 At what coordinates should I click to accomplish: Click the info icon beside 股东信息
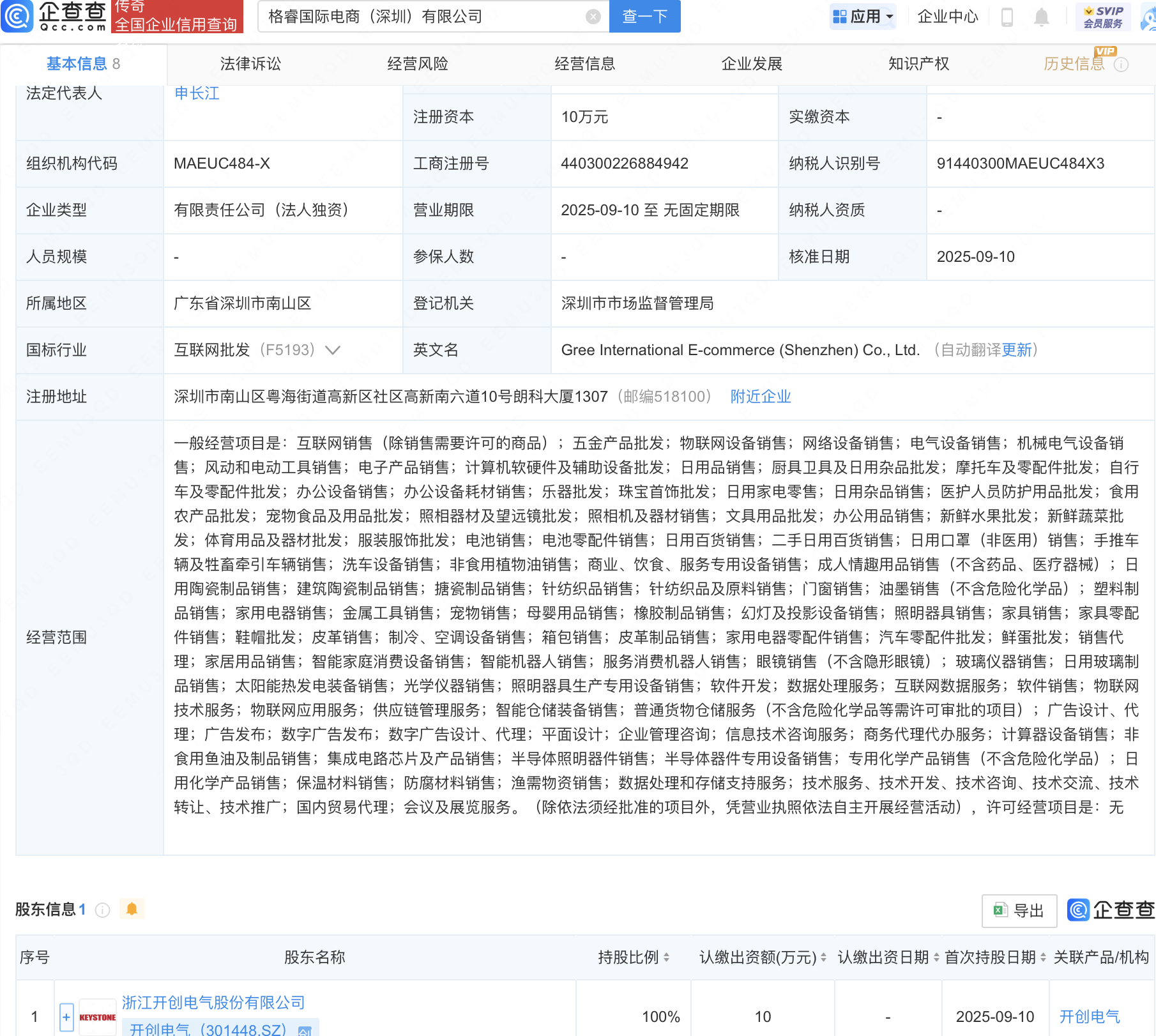tap(102, 910)
